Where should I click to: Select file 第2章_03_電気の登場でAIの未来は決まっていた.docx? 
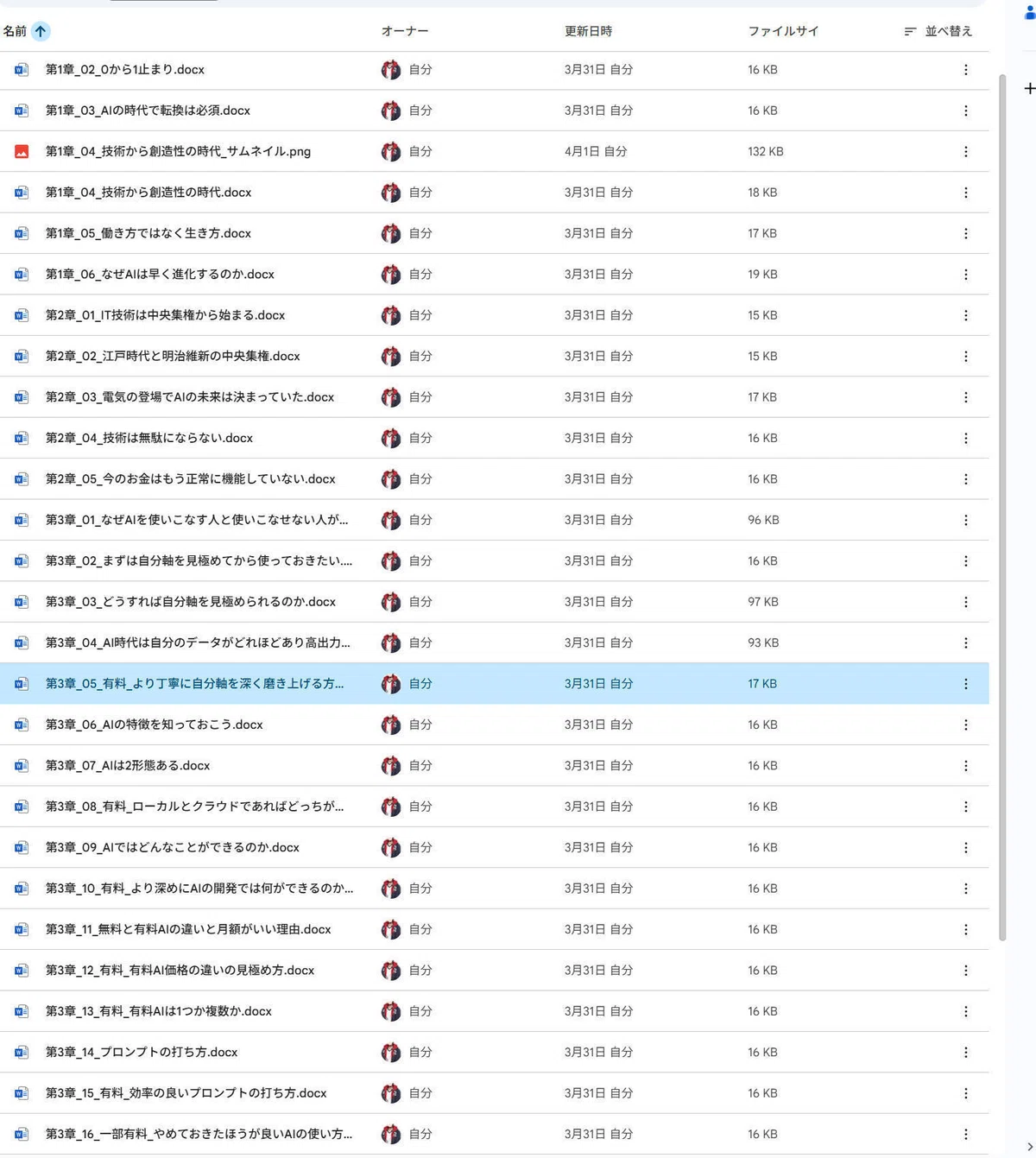click(495, 397)
